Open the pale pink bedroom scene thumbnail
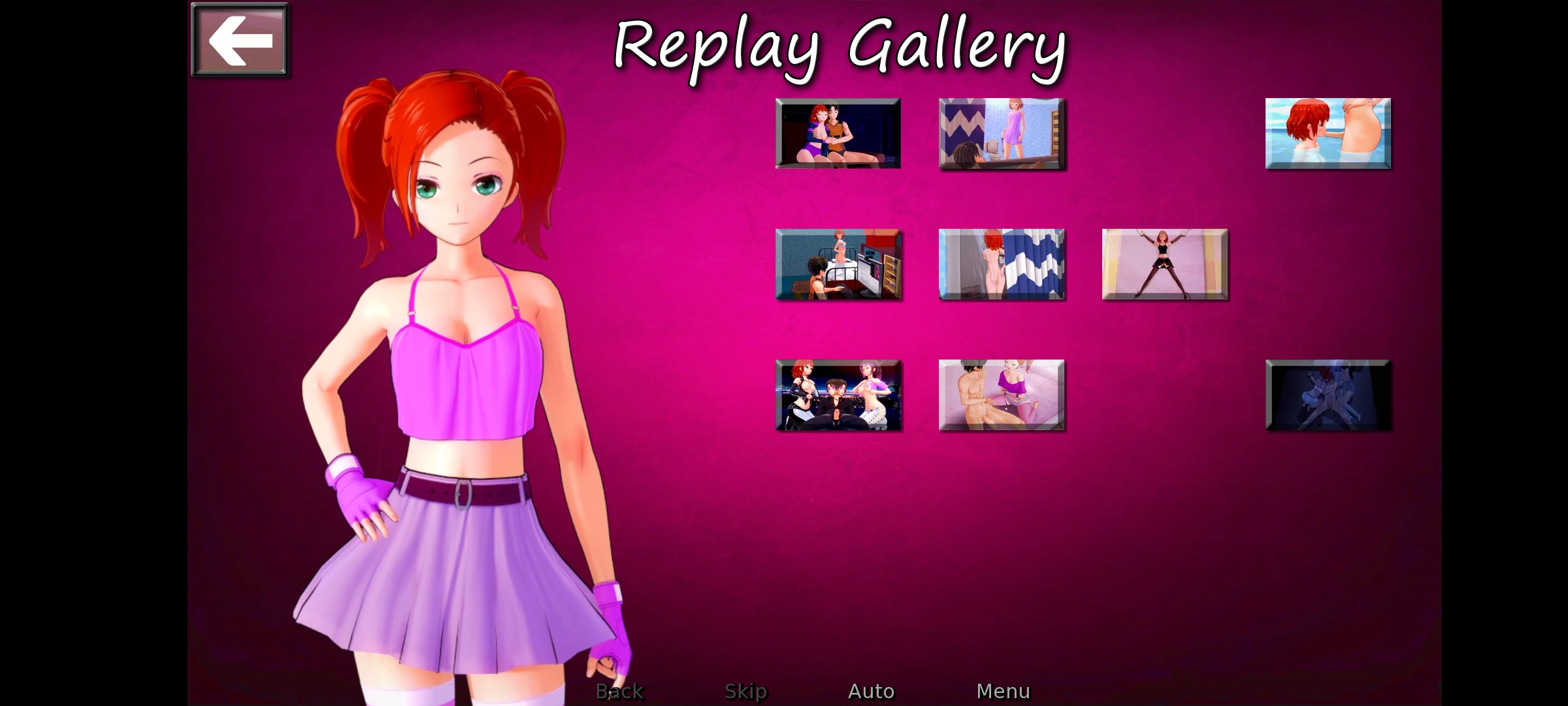Viewport: 1568px width, 706px height. click(x=1002, y=395)
